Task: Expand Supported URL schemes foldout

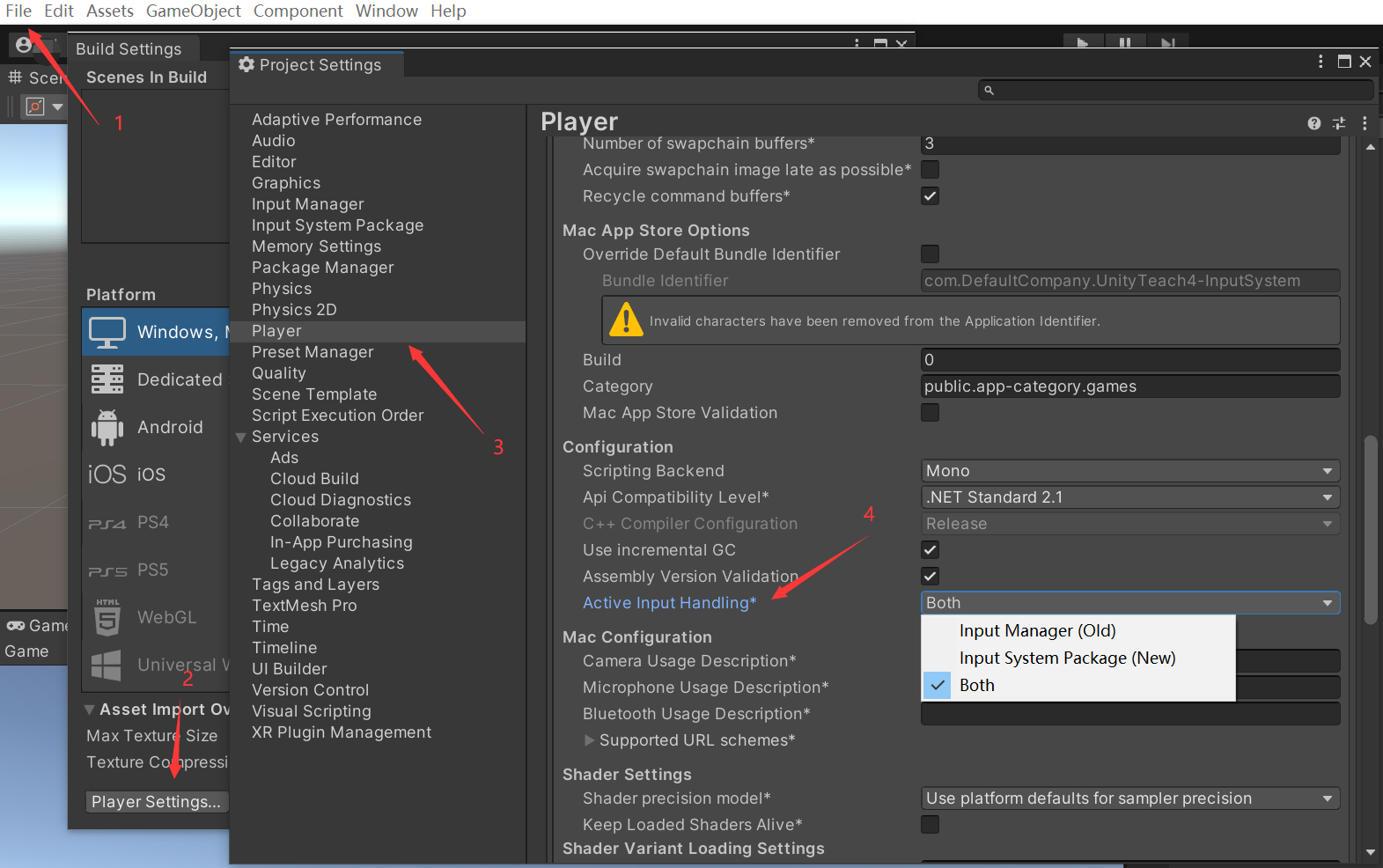Action: tap(590, 740)
